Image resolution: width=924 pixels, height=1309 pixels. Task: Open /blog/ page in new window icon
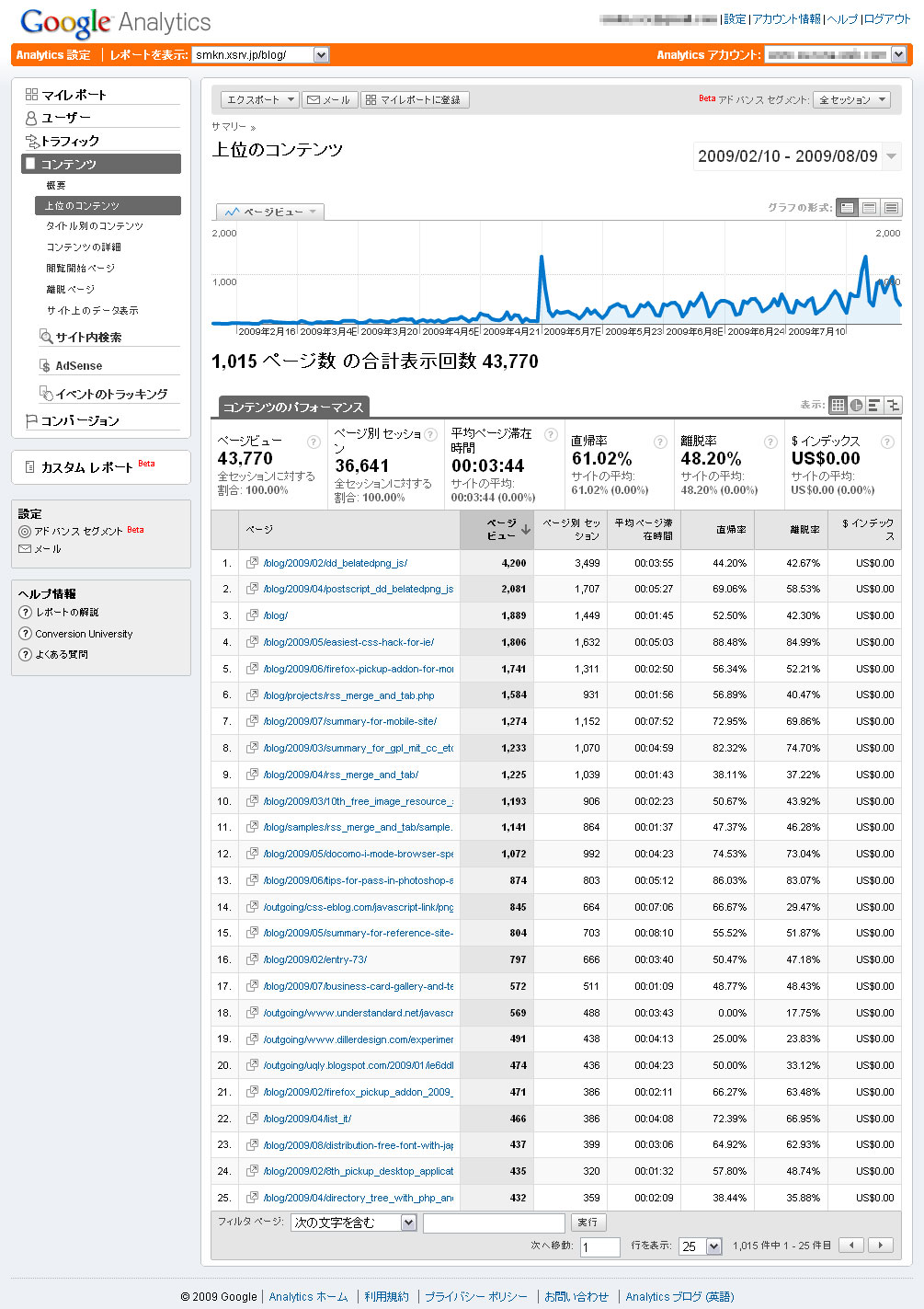coord(252,615)
